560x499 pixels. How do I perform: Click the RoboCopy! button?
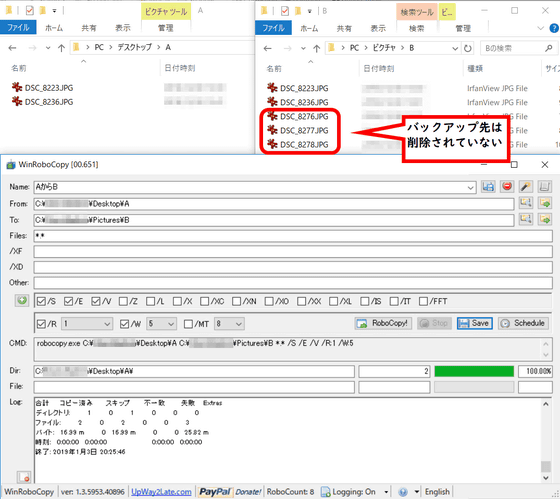(383, 323)
